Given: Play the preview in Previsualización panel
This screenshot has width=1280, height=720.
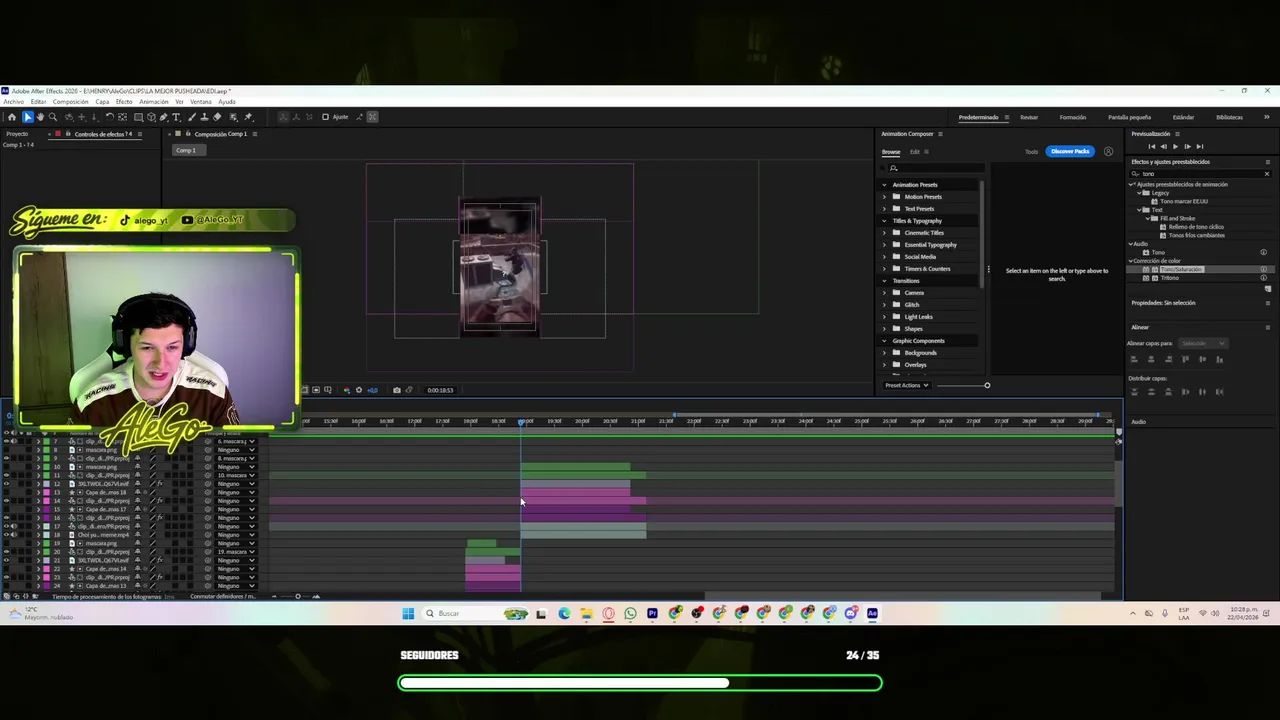Looking at the screenshot, I should click(1175, 147).
